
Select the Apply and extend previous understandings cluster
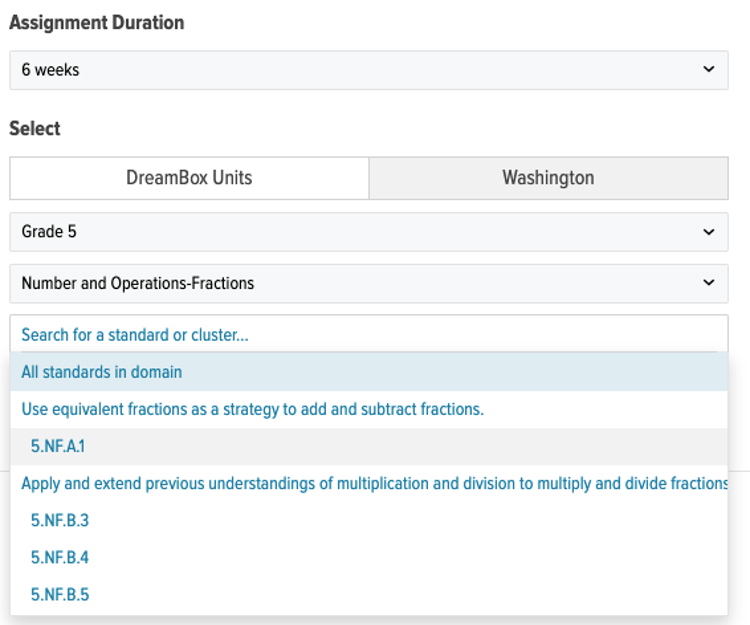pyautogui.click(x=374, y=483)
